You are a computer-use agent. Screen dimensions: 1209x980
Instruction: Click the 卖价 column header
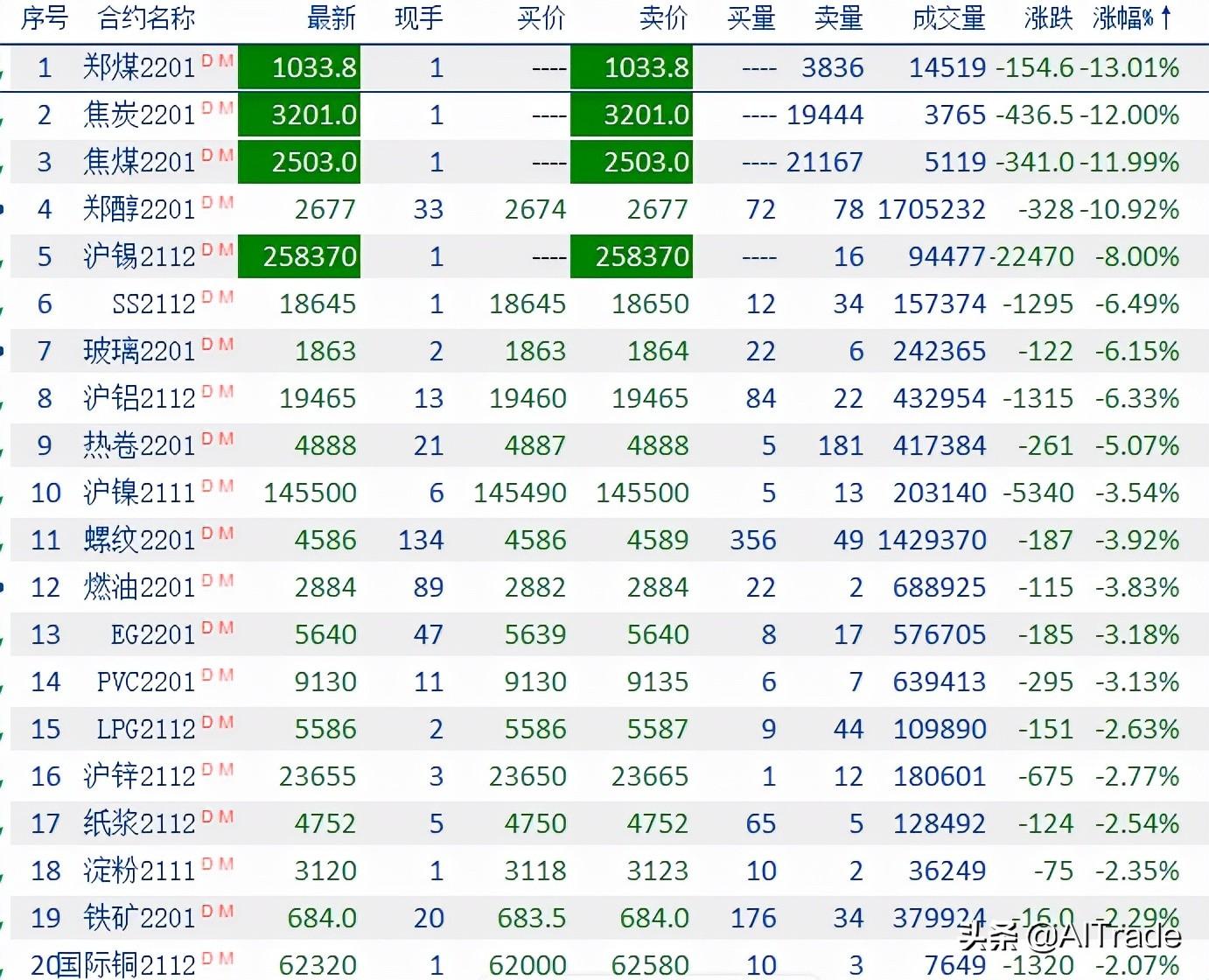click(664, 17)
